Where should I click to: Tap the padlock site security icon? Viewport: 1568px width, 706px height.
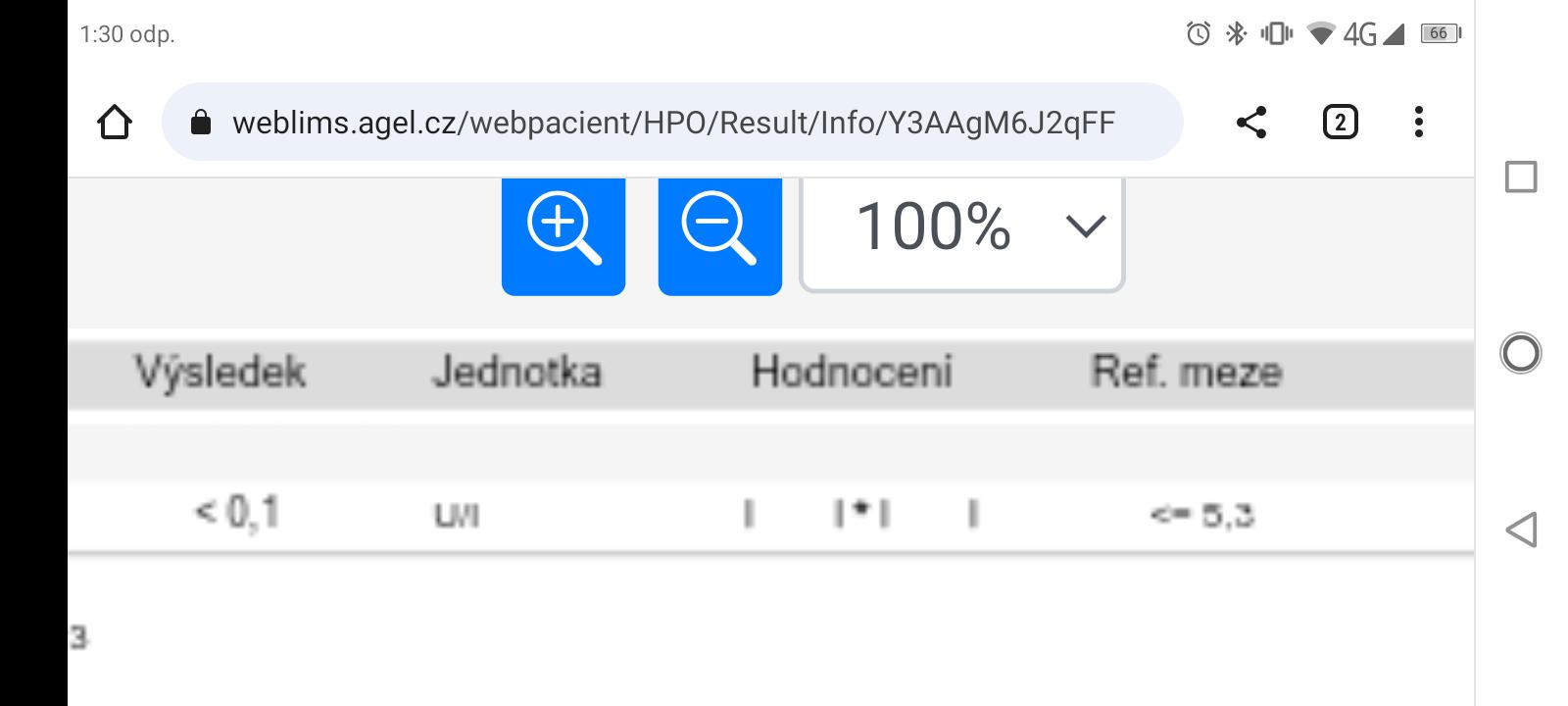[x=201, y=123]
